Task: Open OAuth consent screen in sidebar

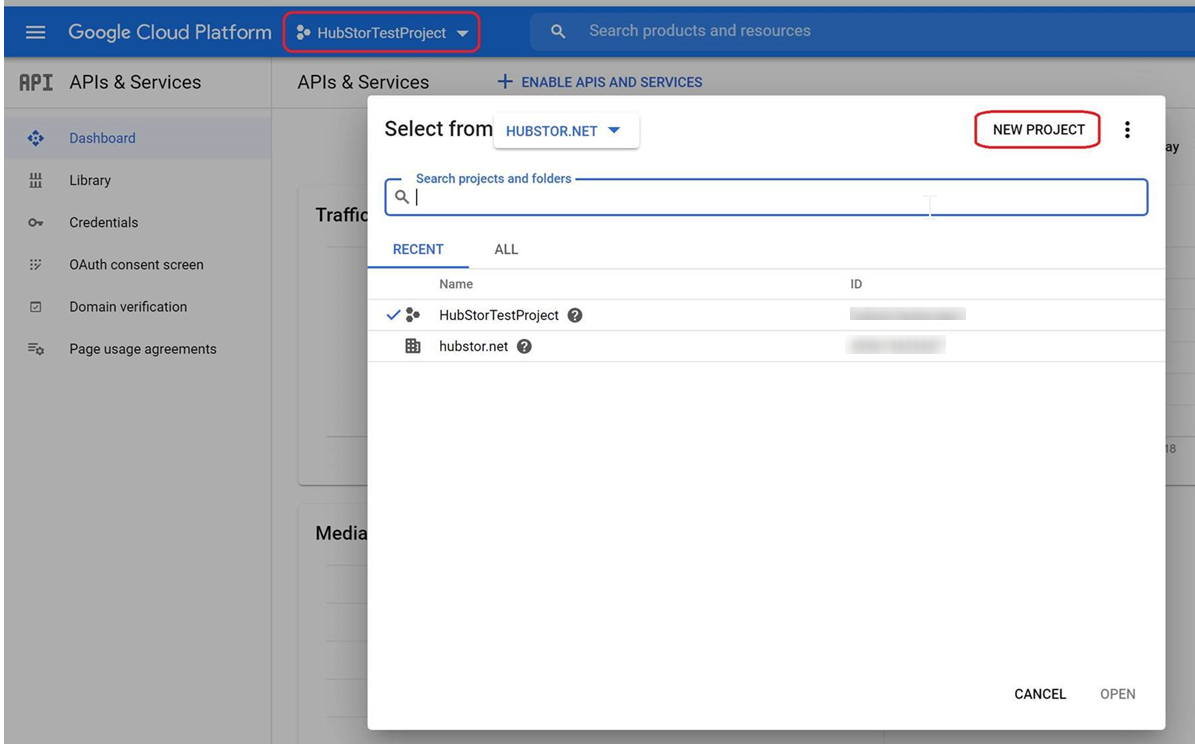Action: pos(137,265)
